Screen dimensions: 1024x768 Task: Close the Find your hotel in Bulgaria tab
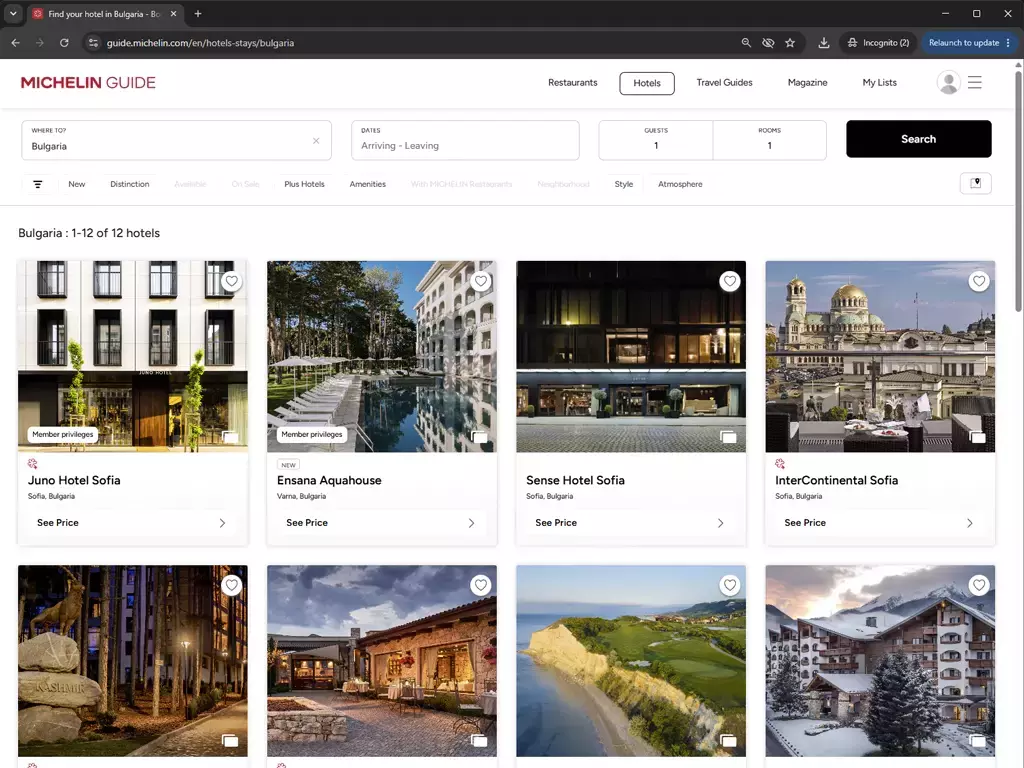click(x=173, y=14)
